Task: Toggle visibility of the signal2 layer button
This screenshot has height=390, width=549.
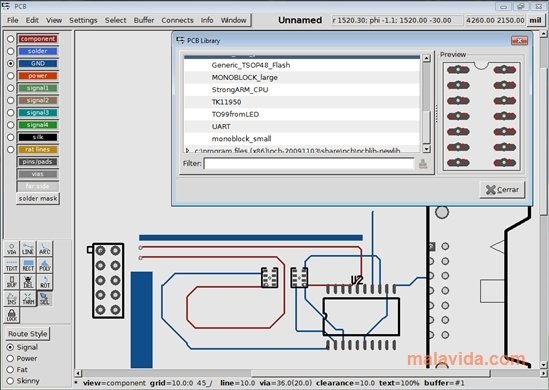Action: [38, 100]
